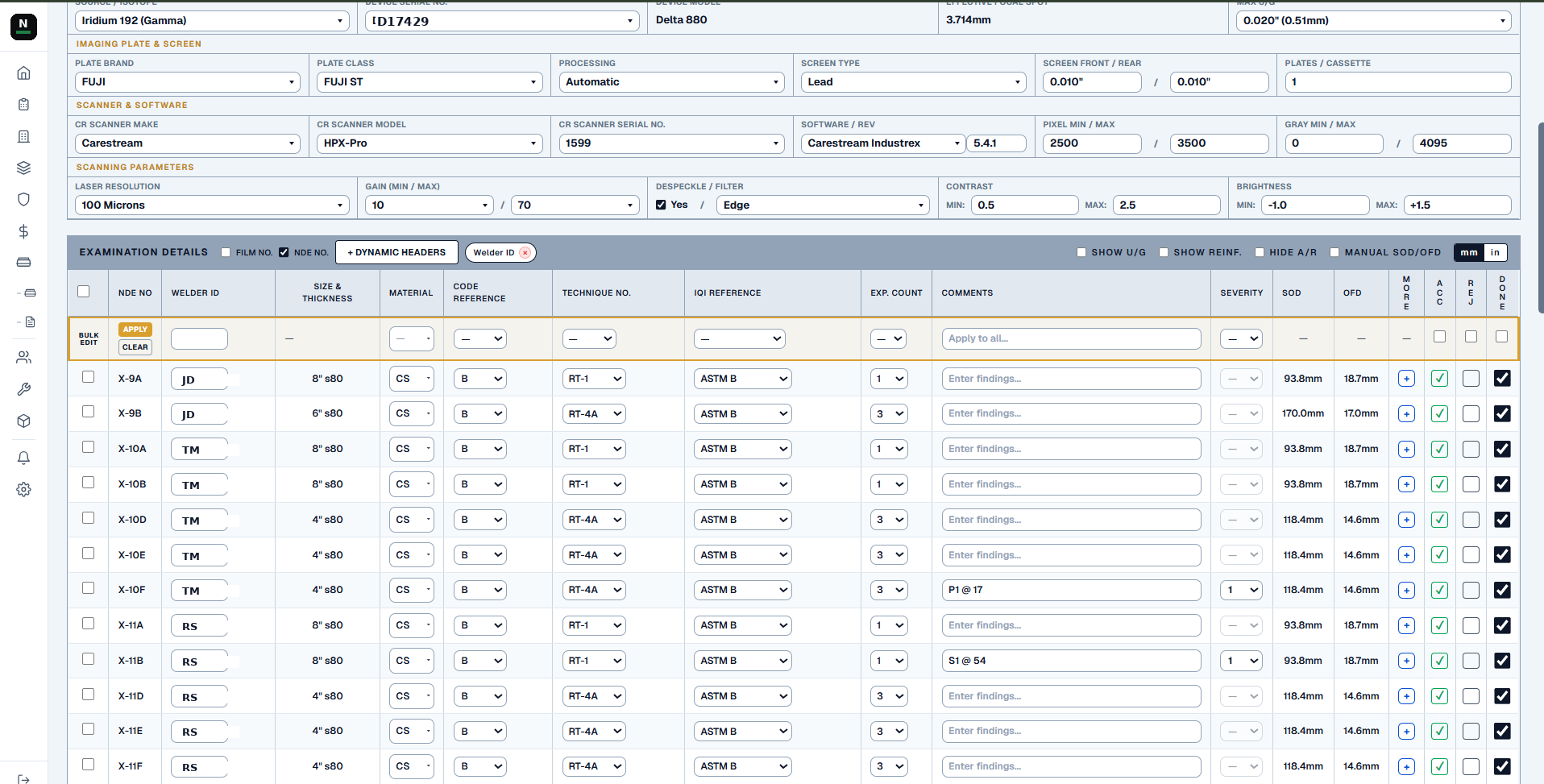Click plus More icon for X-11F

pos(1406,767)
